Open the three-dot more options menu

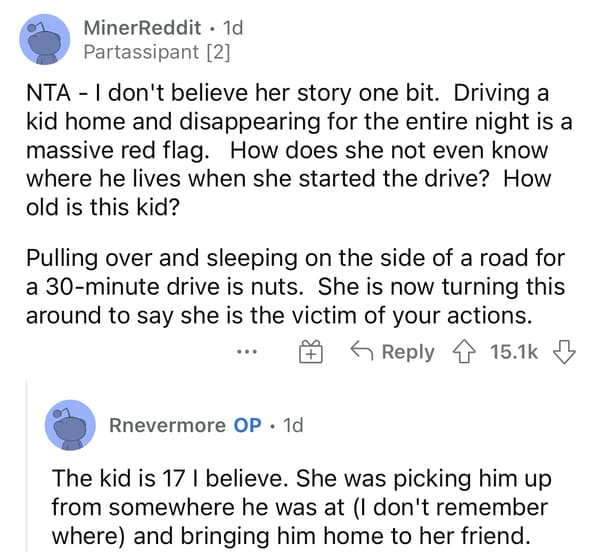tap(247, 351)
